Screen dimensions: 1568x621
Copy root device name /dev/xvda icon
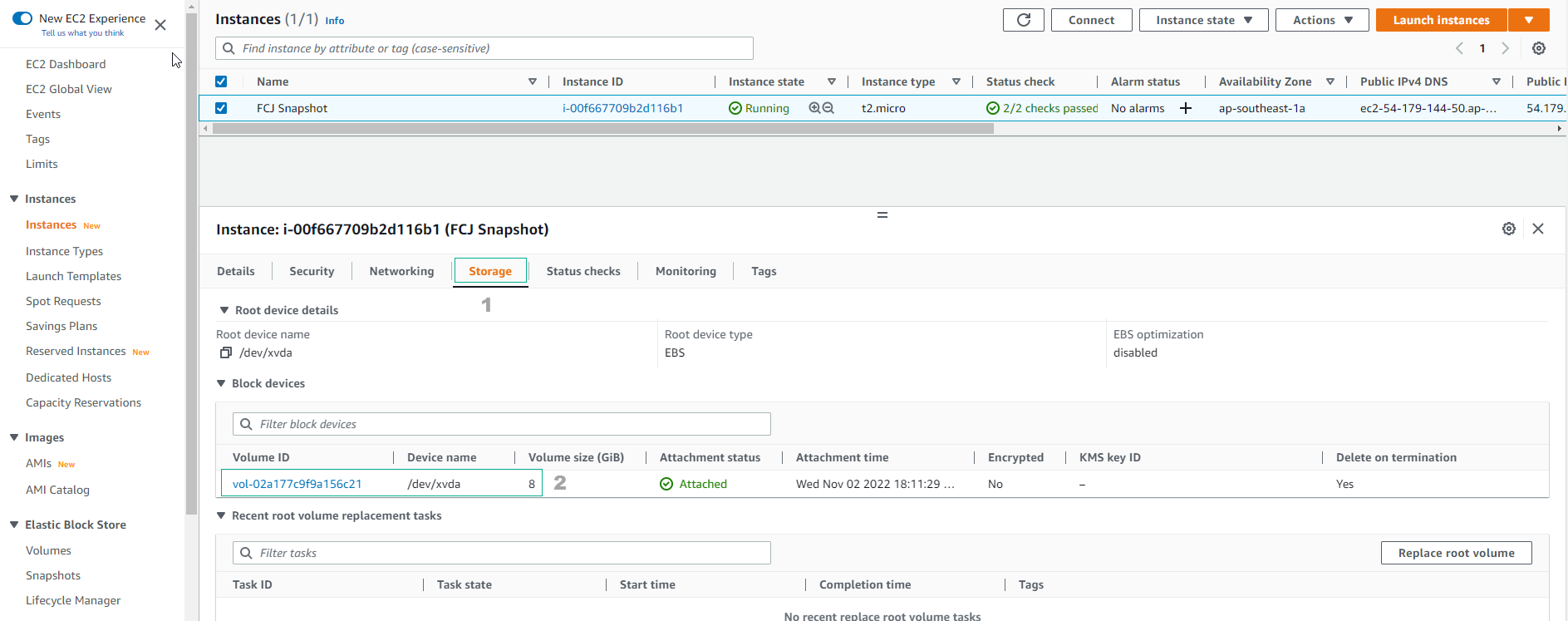pyautogui.click(x=225, y=352)
